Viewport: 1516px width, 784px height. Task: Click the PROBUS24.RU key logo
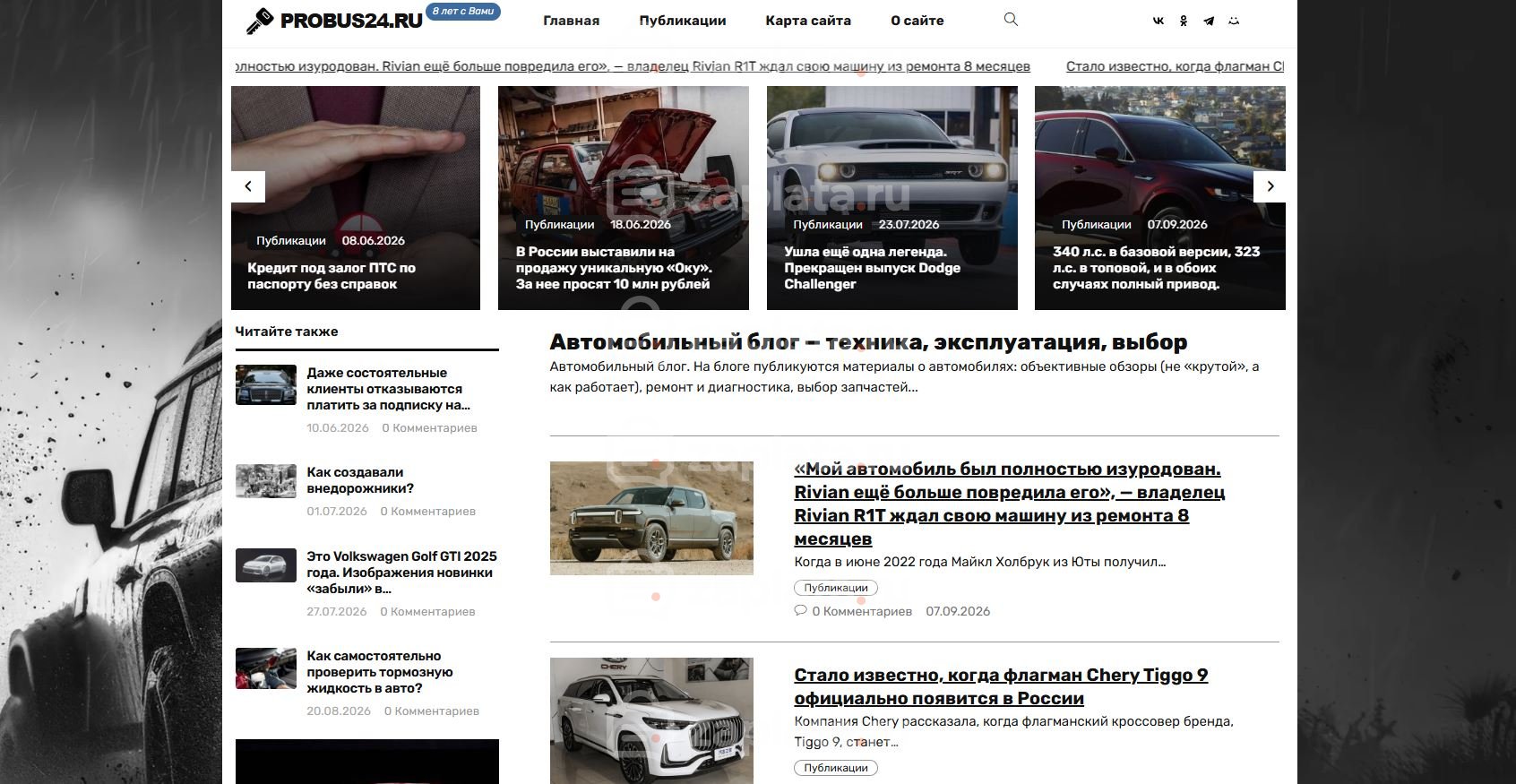pos(334,21)
